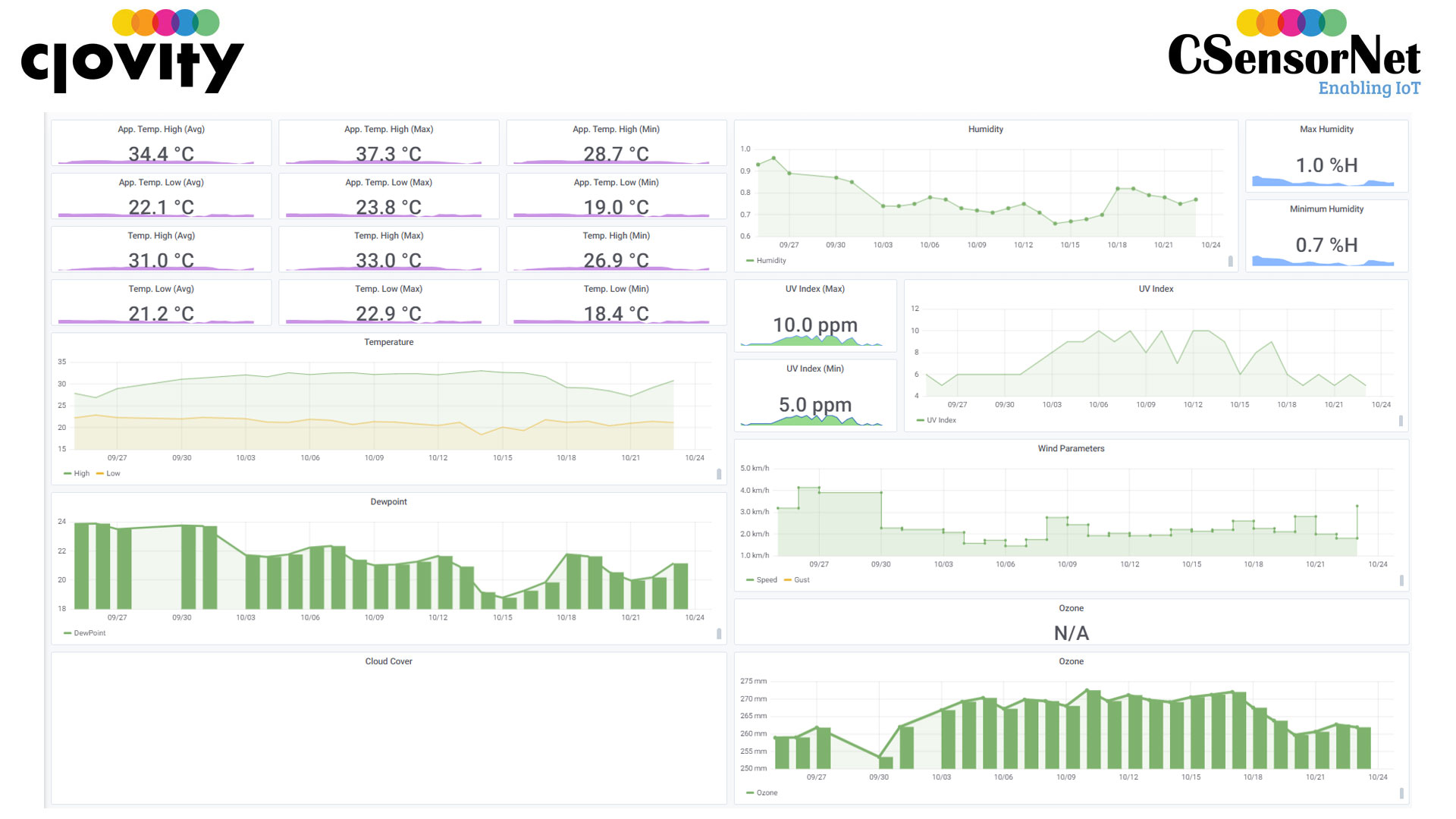Open the Dewpoint chart title menu

coord(388,502)
